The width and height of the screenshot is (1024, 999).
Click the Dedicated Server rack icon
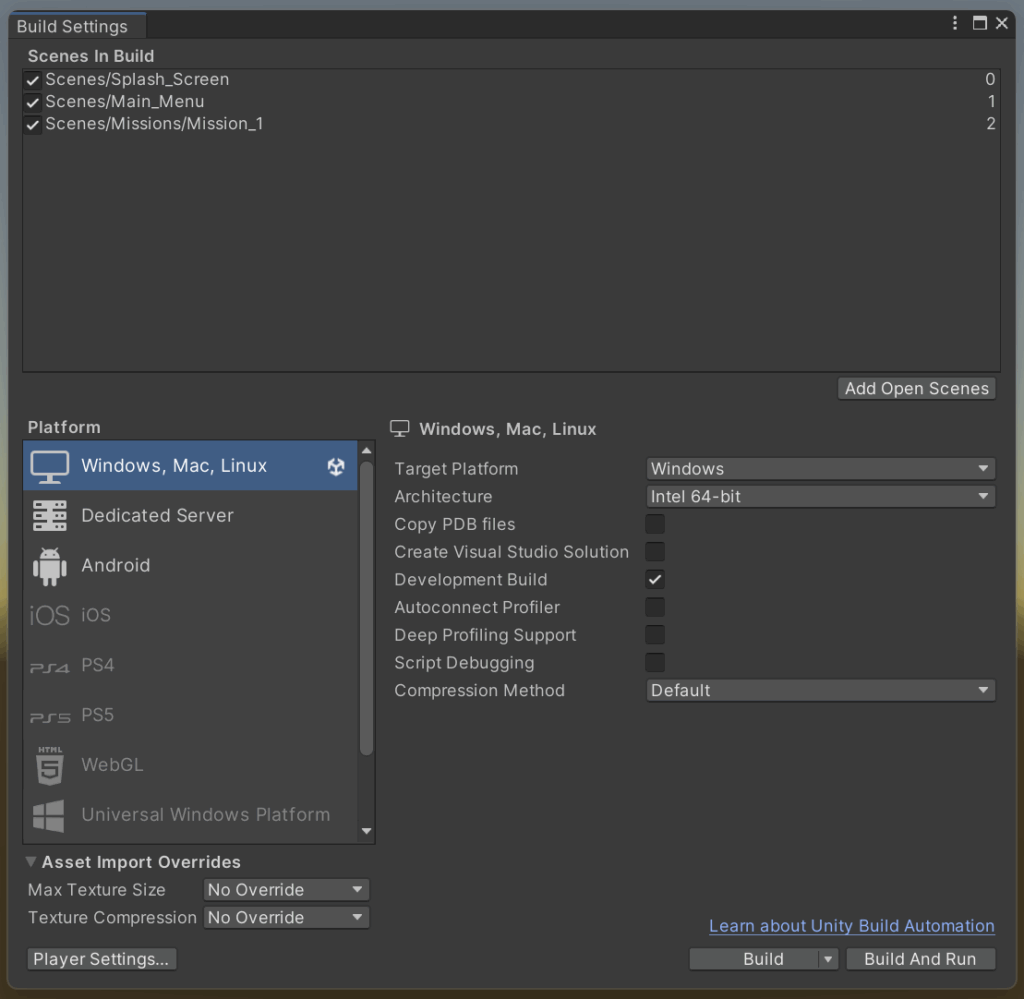coord(50,516)
